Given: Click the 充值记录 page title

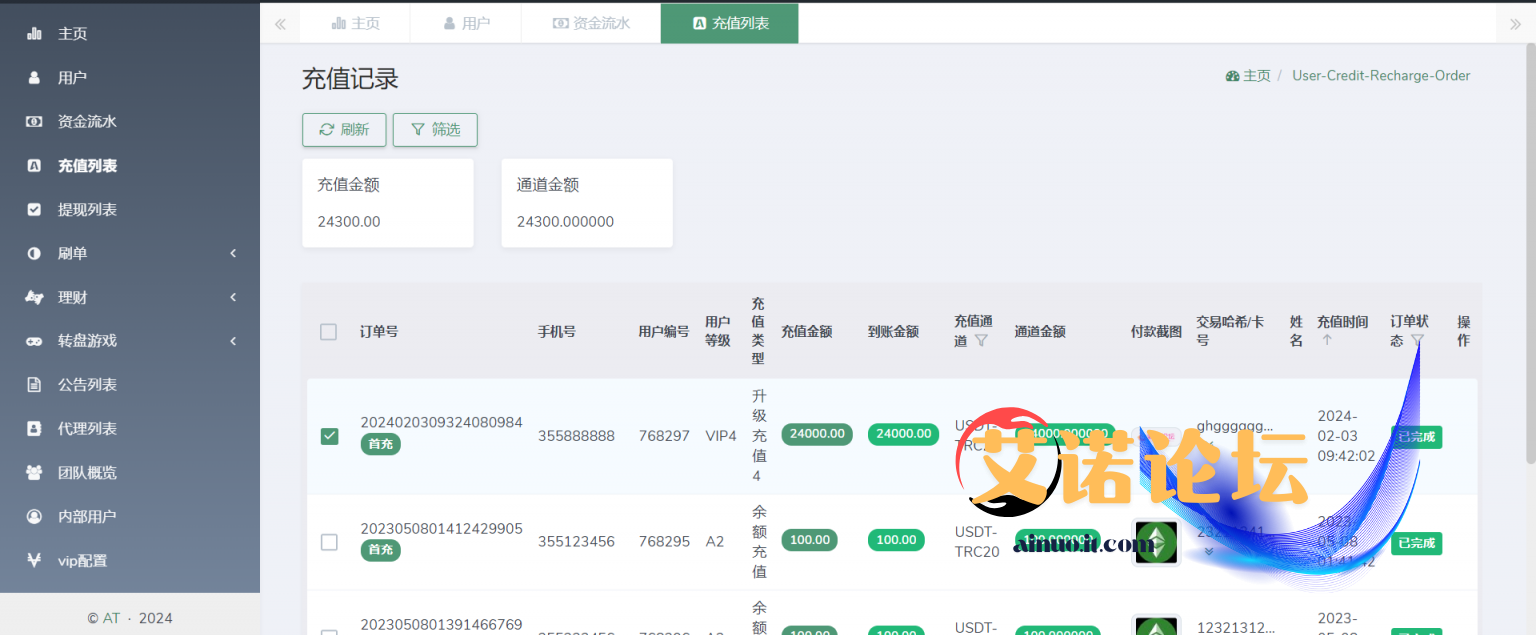Looking at the screenshot, I should (350, 79).
